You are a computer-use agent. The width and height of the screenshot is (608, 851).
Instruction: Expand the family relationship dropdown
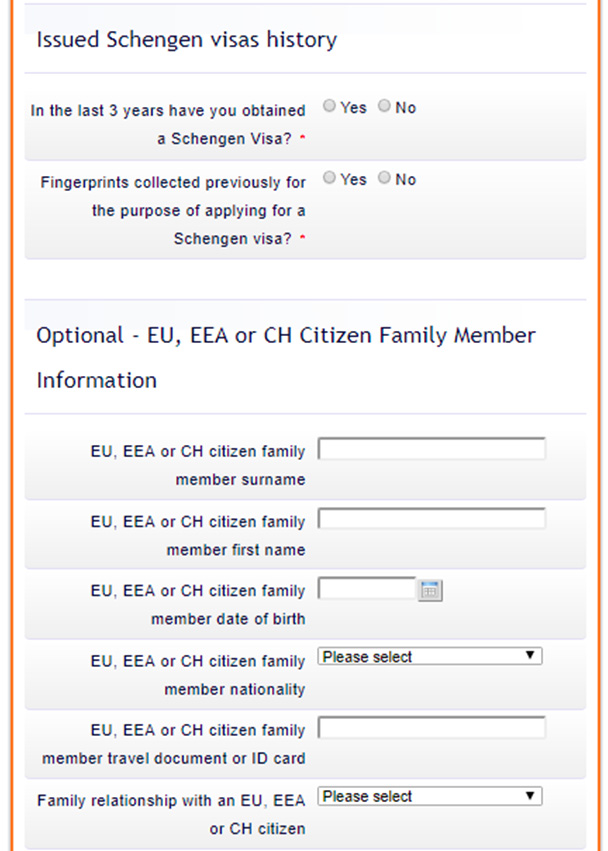click(430, 796)
